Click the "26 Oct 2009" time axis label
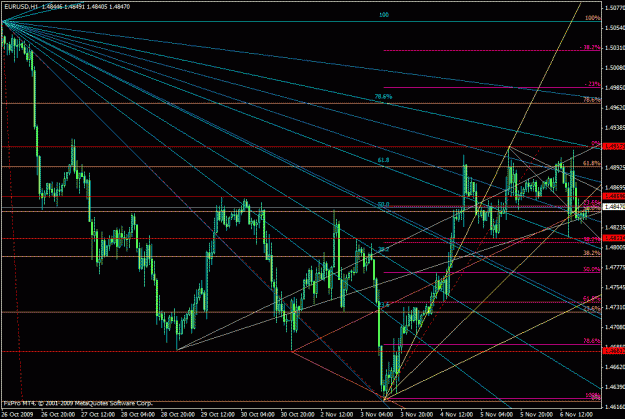Screen dimensions: 625x419 [x=17, y=414]
